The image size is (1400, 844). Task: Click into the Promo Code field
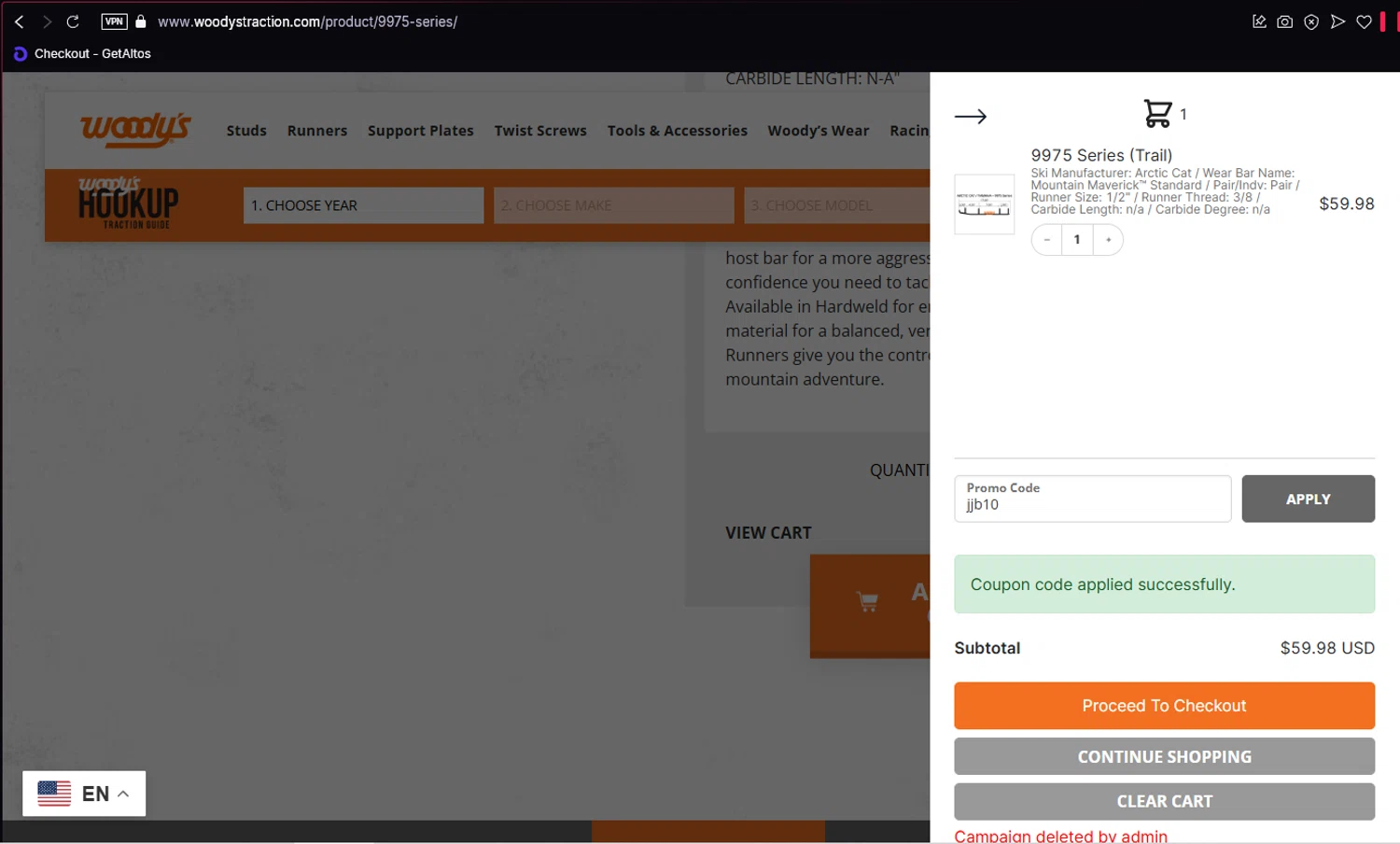tap(1092, 499)
